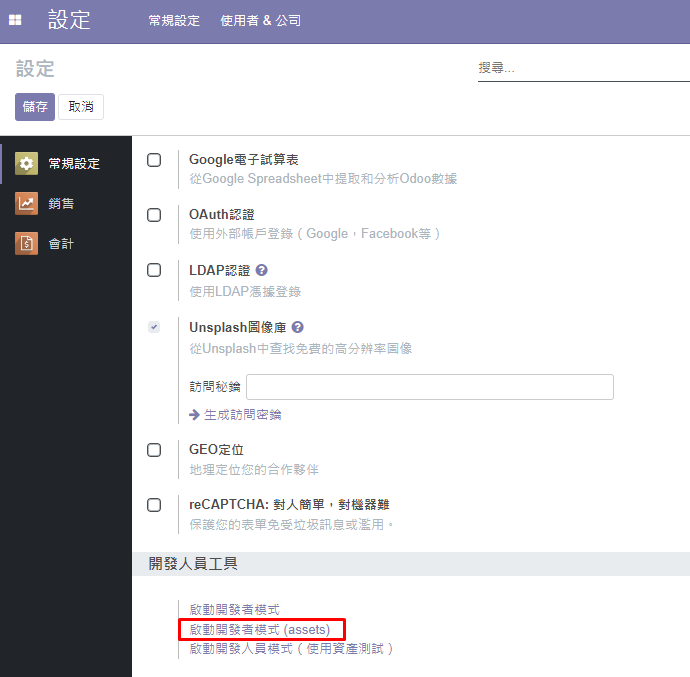Enable the Google電子試算表 checkbox

[x=154, y=160]
